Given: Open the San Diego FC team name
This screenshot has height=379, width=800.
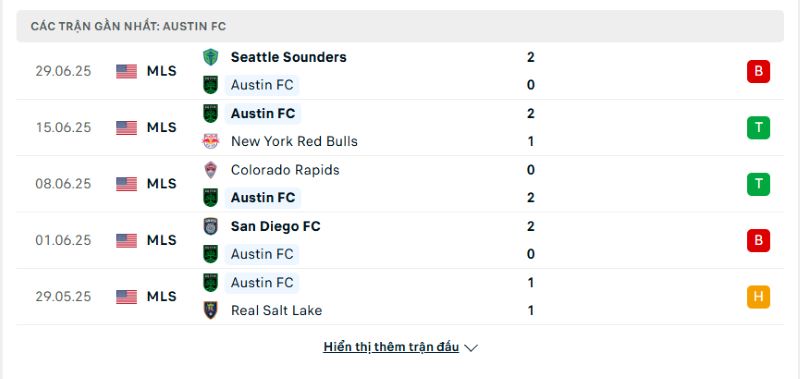Looking at the screenshot, I should [x=276, y=226].
